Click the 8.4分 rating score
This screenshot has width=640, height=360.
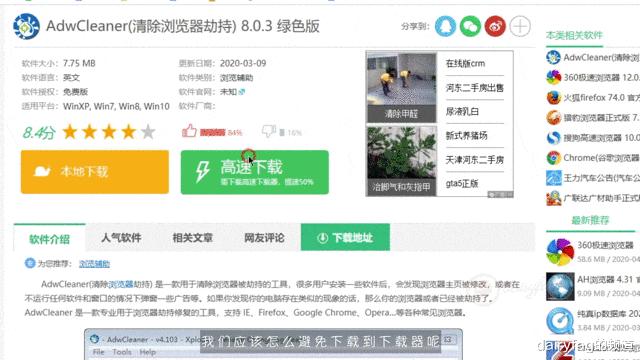coord(39,132)
